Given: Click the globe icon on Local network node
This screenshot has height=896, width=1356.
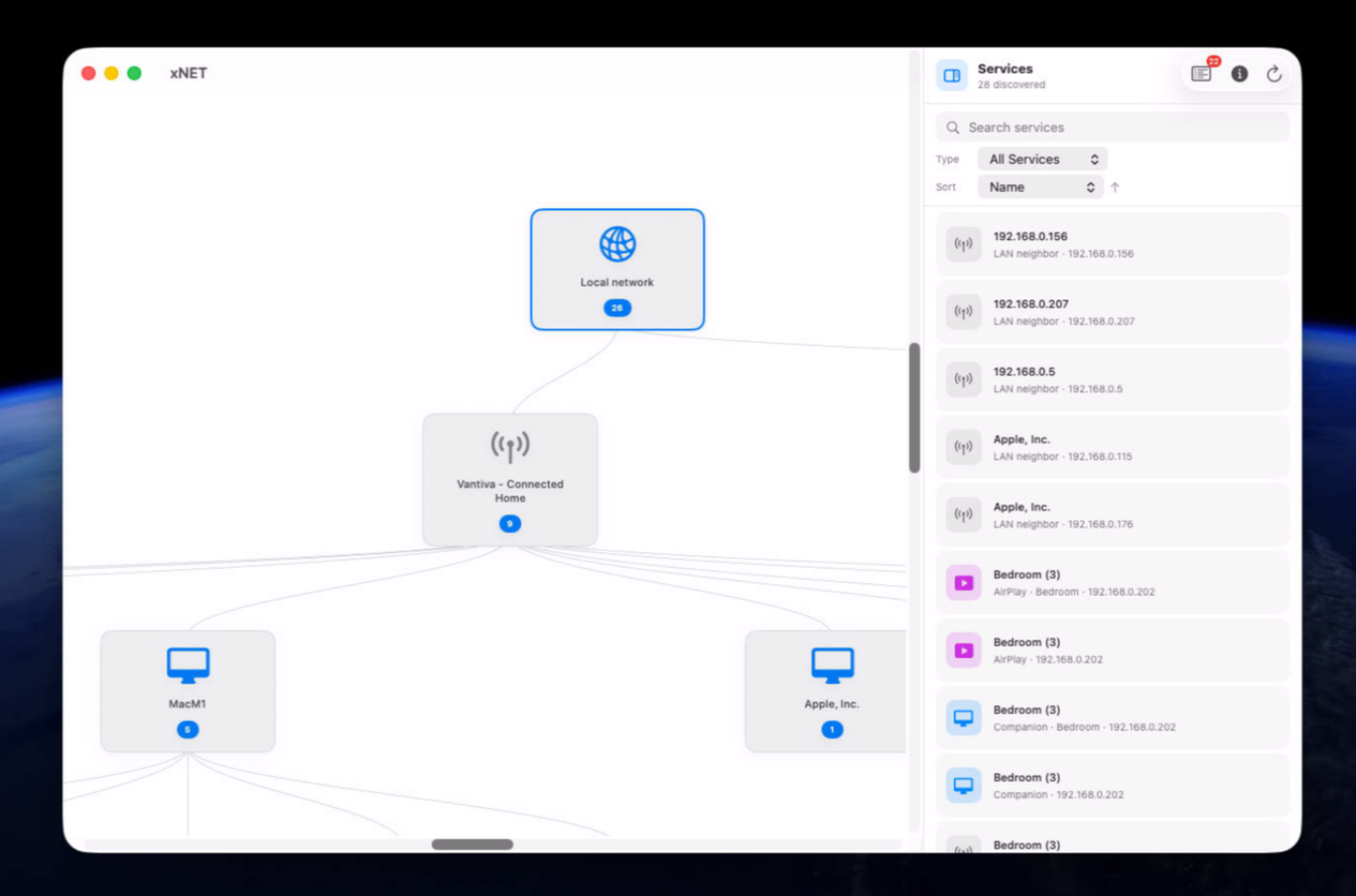Looking at the screenshot, I should coord(617,244).
